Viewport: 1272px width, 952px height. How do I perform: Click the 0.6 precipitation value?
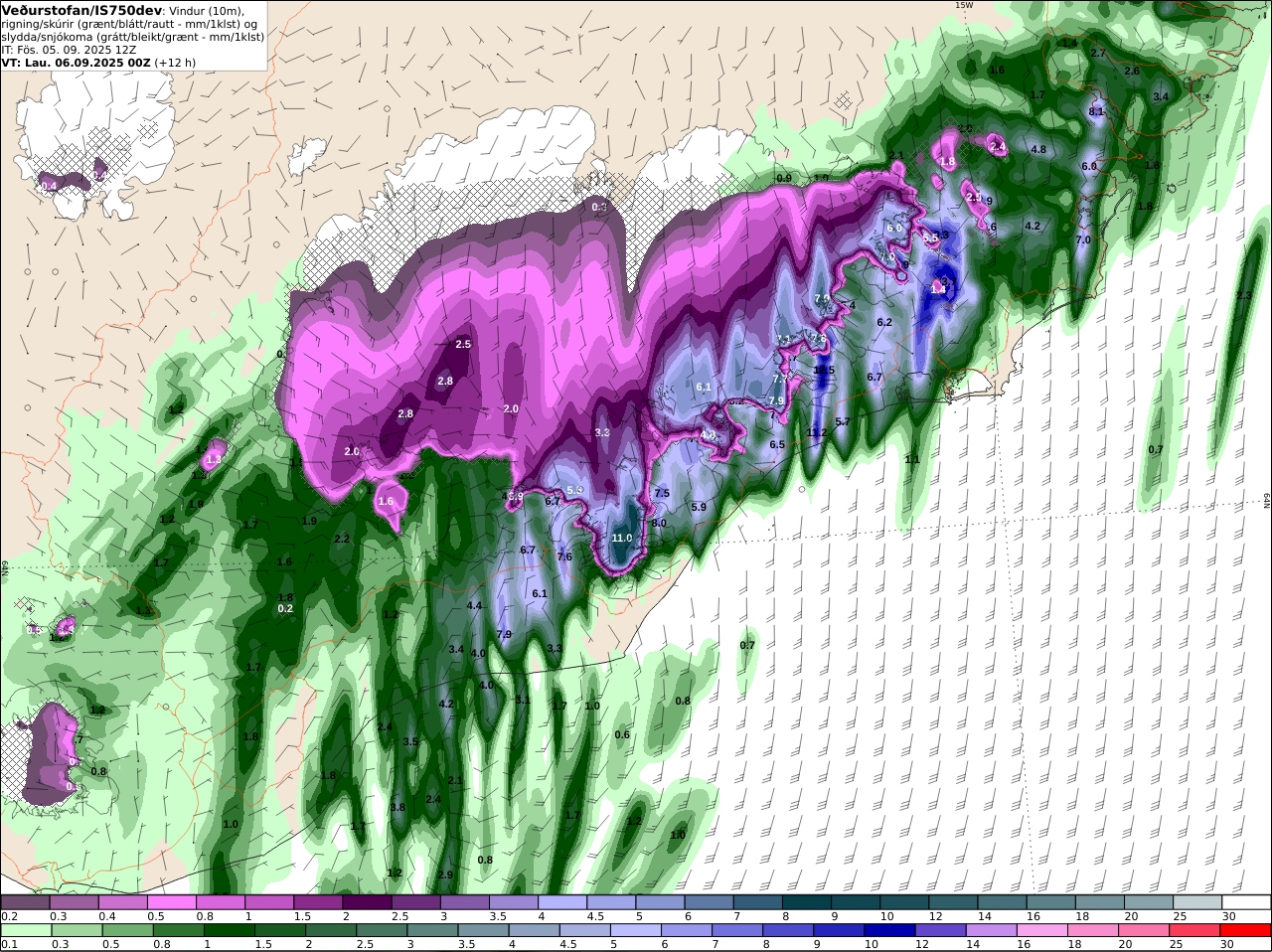click(x=622, y=735)
